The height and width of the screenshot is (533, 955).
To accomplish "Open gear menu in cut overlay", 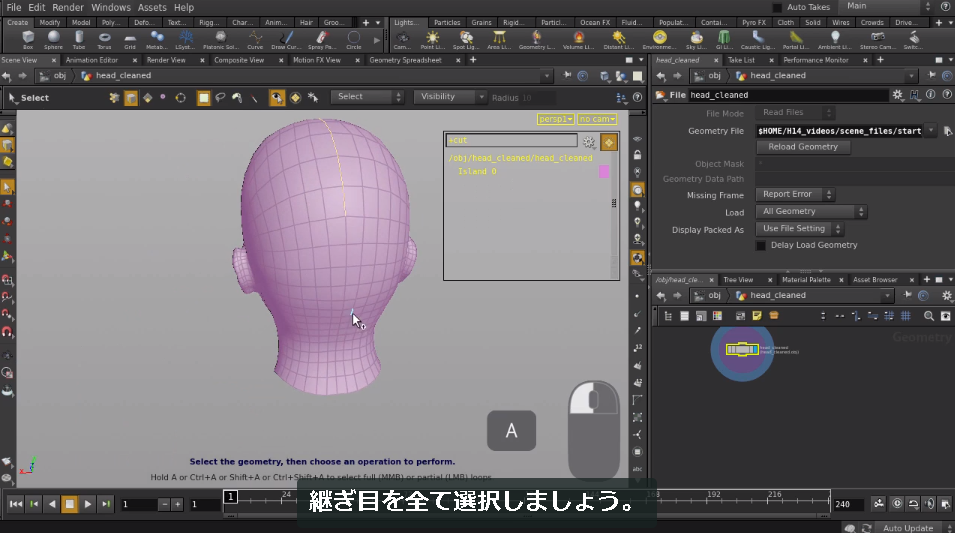I will (x=588, y=142).
